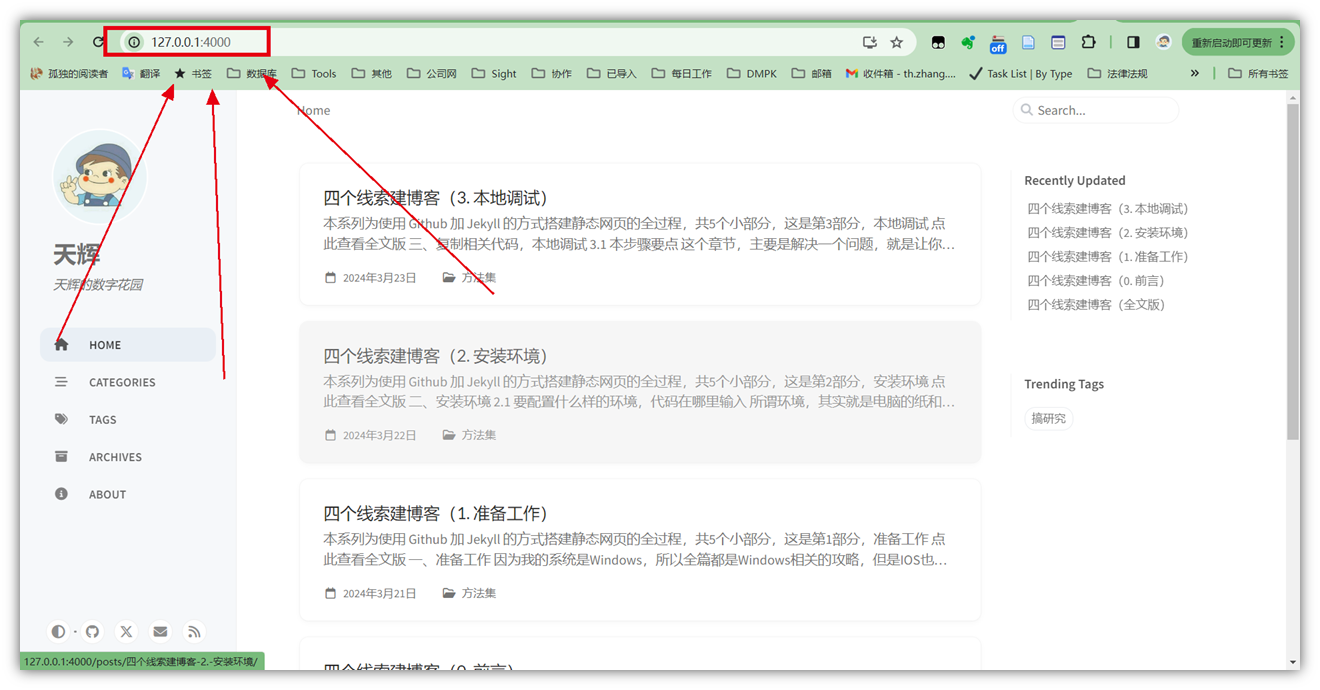Open the Gmail 收件箱 bookmark
Screen dimensions: 1320x690
[901, 73]
